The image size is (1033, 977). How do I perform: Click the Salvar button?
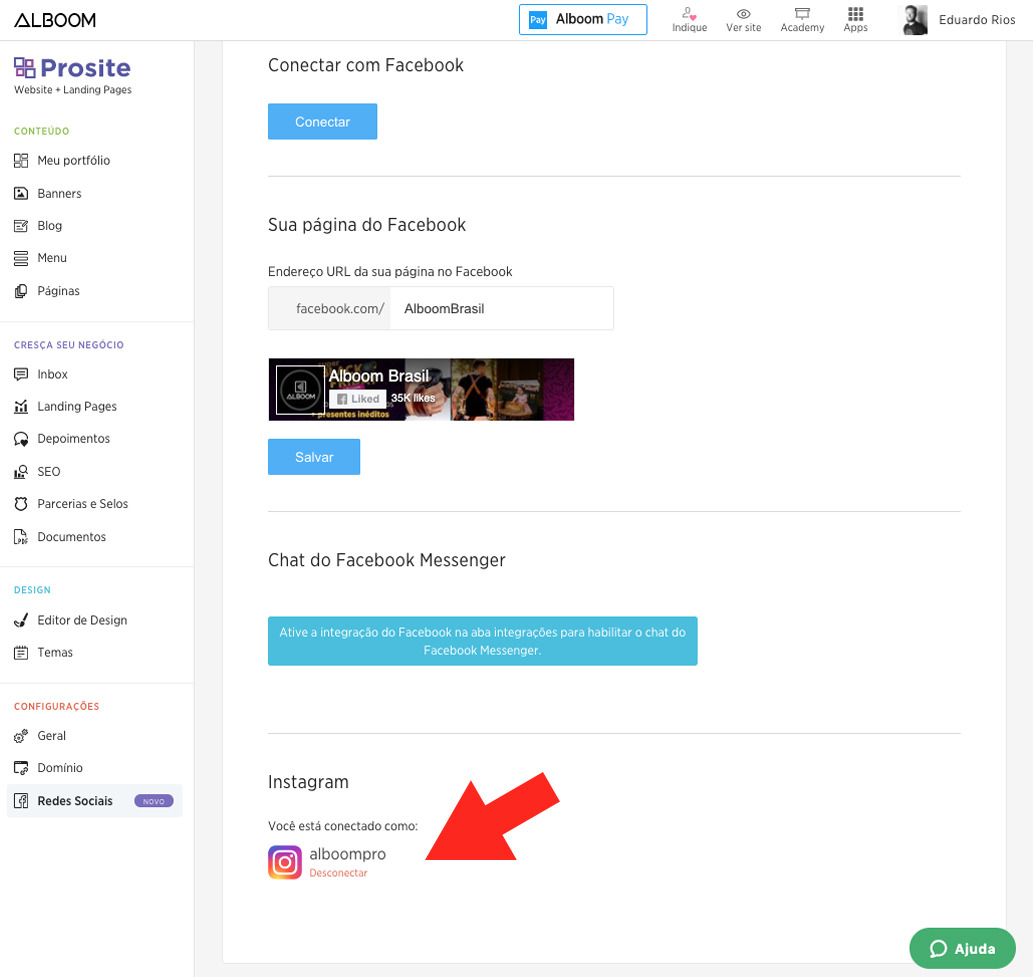click(x=314, y=456)
